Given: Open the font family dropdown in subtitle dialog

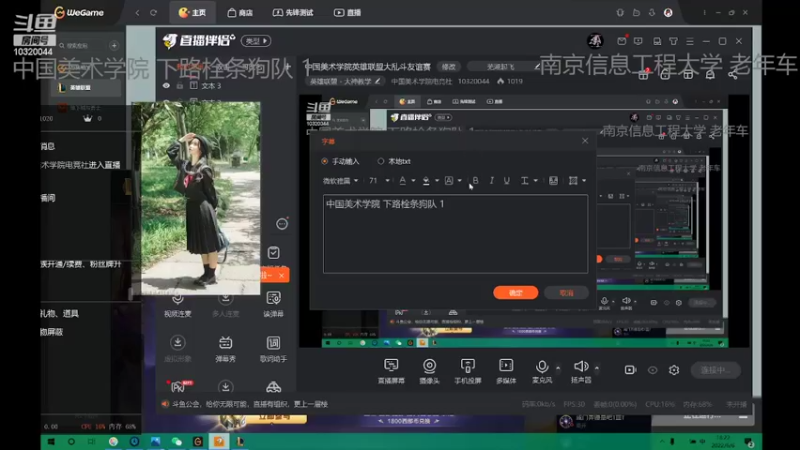Looking at the screenshot, I should pyautogui.click(x=340, y=181).
